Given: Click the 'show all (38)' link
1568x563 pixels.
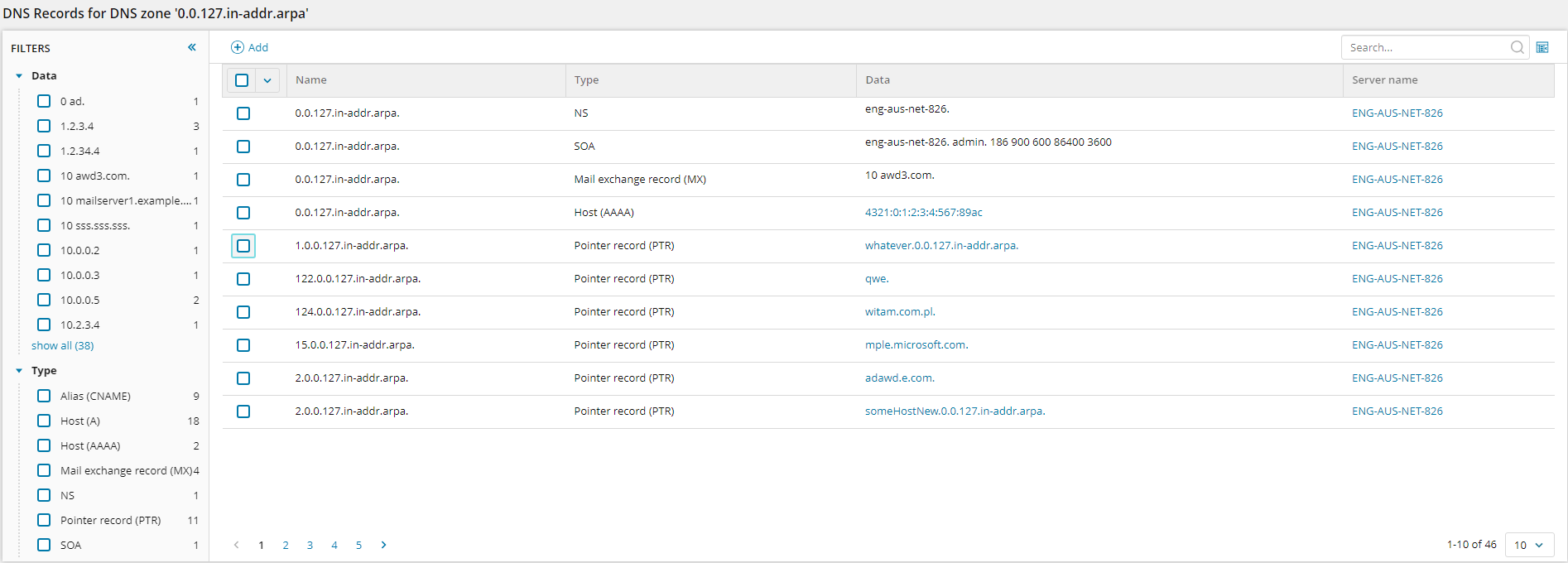Looking at the screenshot, I should (x=63, y=345).
